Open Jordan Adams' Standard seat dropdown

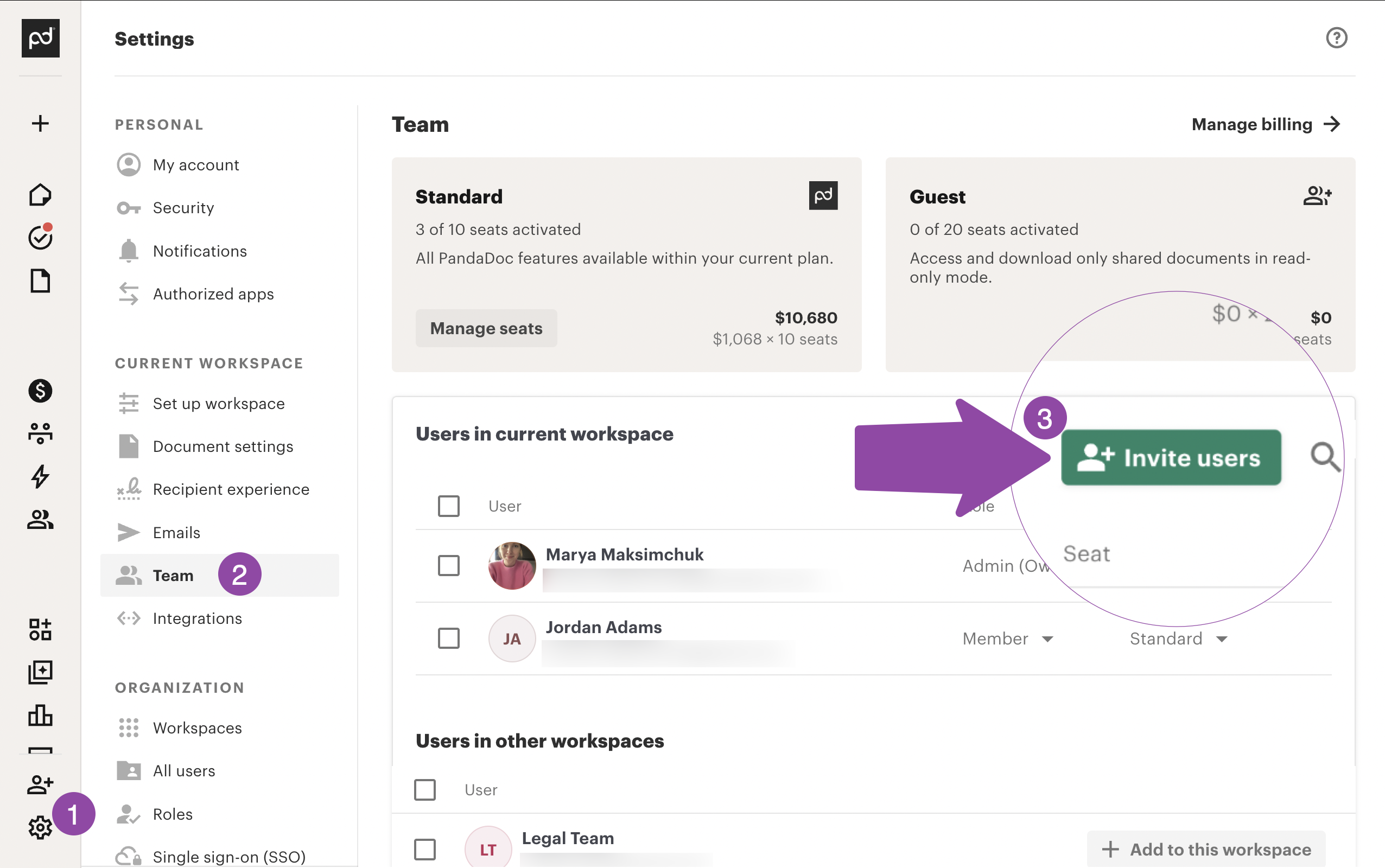tap(1178, 639)
